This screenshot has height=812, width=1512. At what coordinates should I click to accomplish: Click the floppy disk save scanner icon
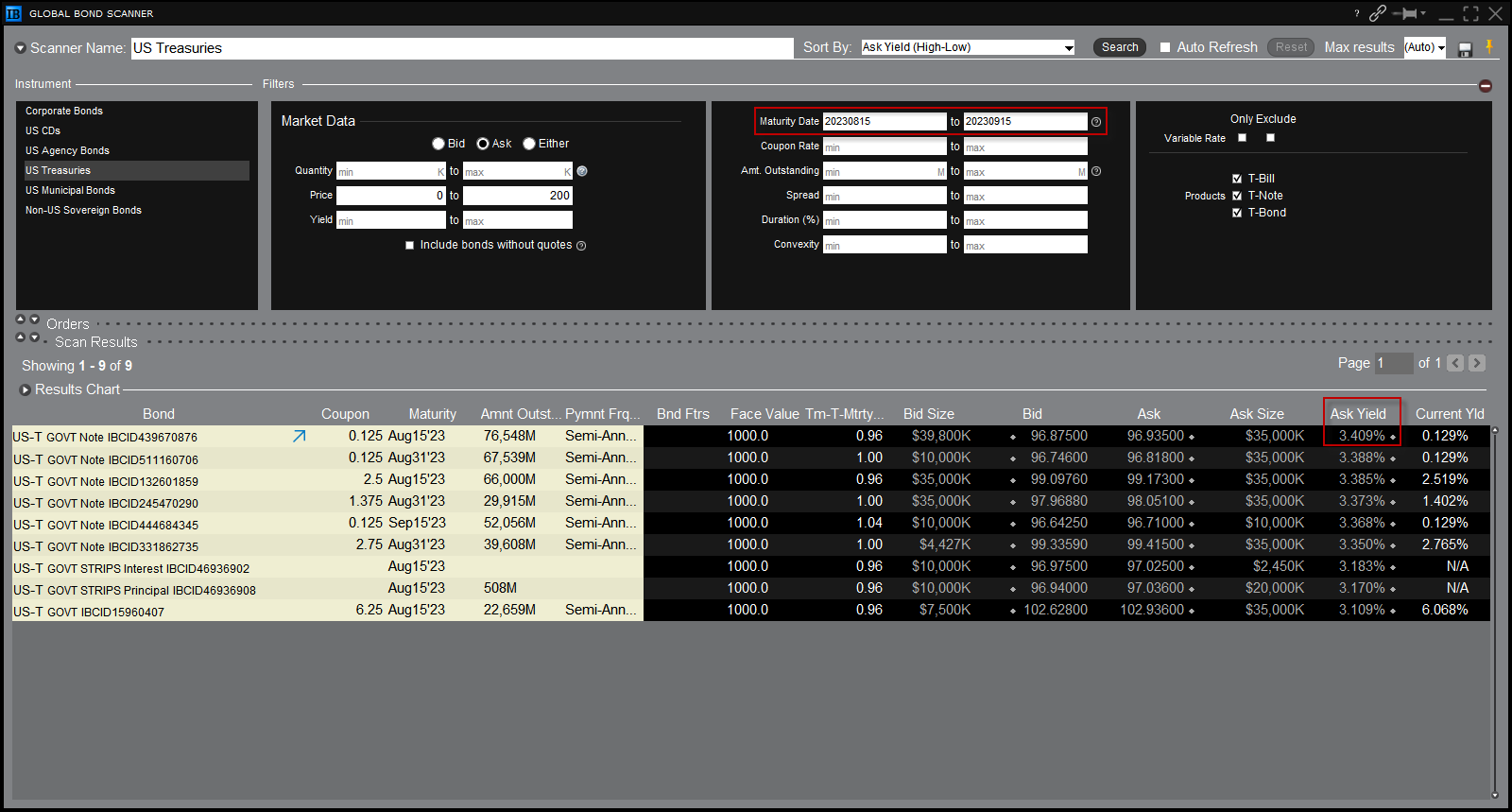pyautogui.click(x=1466, y=49)
